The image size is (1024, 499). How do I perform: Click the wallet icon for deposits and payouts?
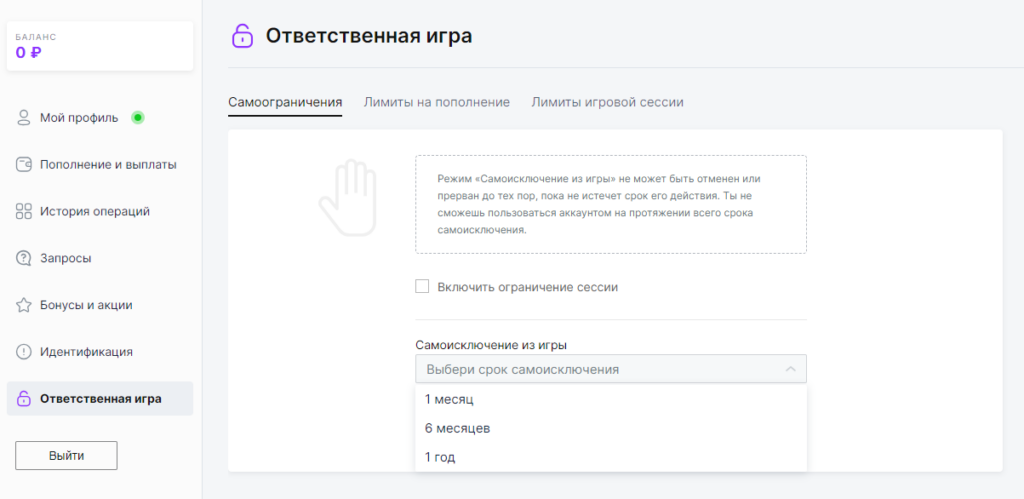(24, 165)
